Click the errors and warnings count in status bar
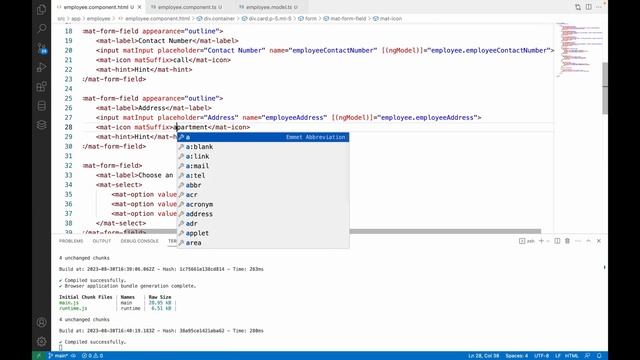Image resolution: width=640 pixels, height=360 pixels. point(92,356)
